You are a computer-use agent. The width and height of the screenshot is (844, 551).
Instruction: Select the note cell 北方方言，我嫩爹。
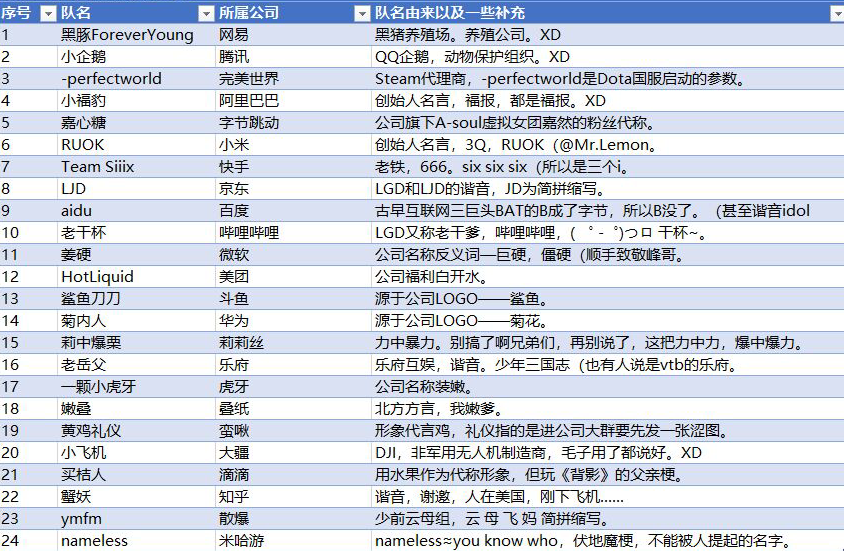tap(608, 409)
